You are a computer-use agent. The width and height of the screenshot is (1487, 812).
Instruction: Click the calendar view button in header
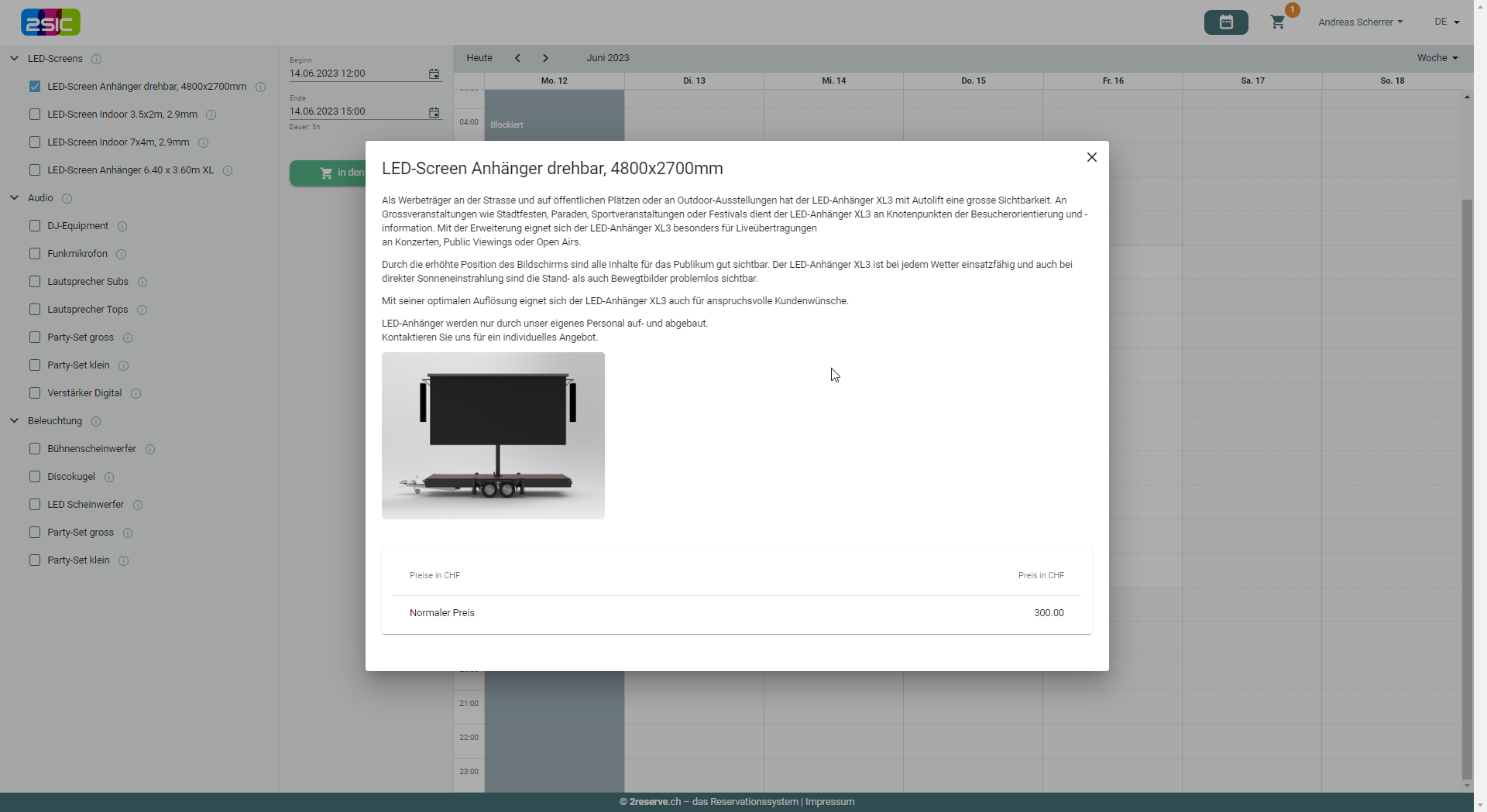click(x=1225, y=22)
